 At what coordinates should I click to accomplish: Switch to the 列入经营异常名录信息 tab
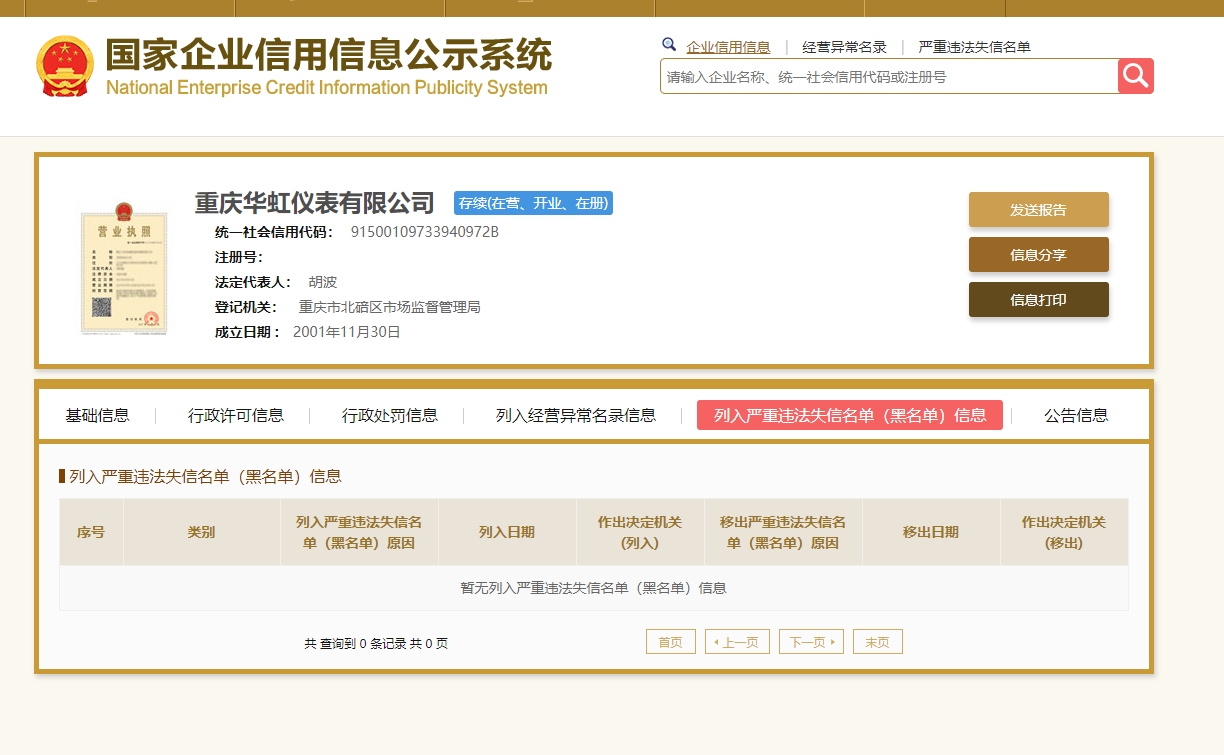pyautogui.click(x=576, y=415)
